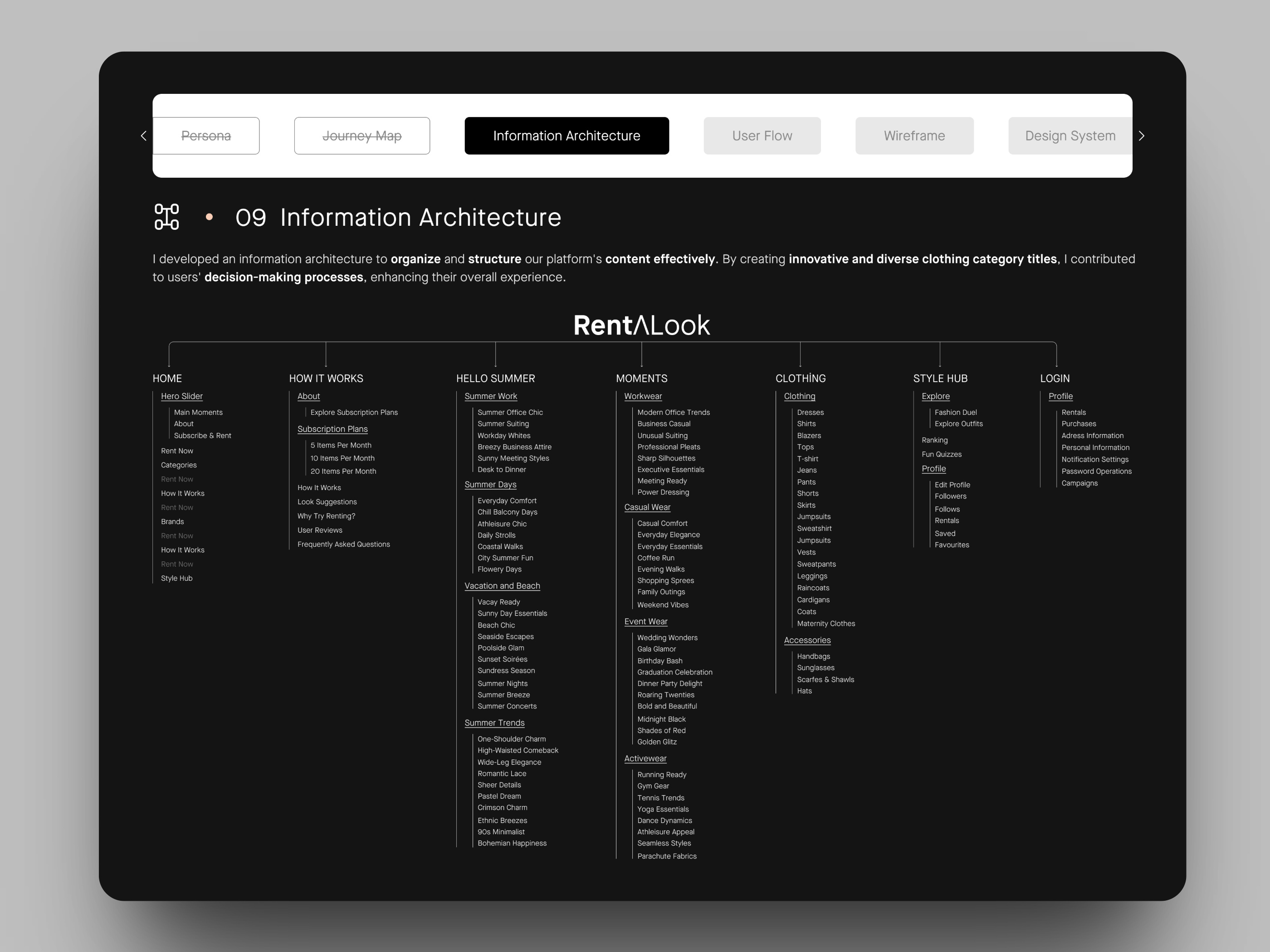Open the Explore link under Style Hub
This screenshot has width=1270, height=952.
tap(936, 397)
